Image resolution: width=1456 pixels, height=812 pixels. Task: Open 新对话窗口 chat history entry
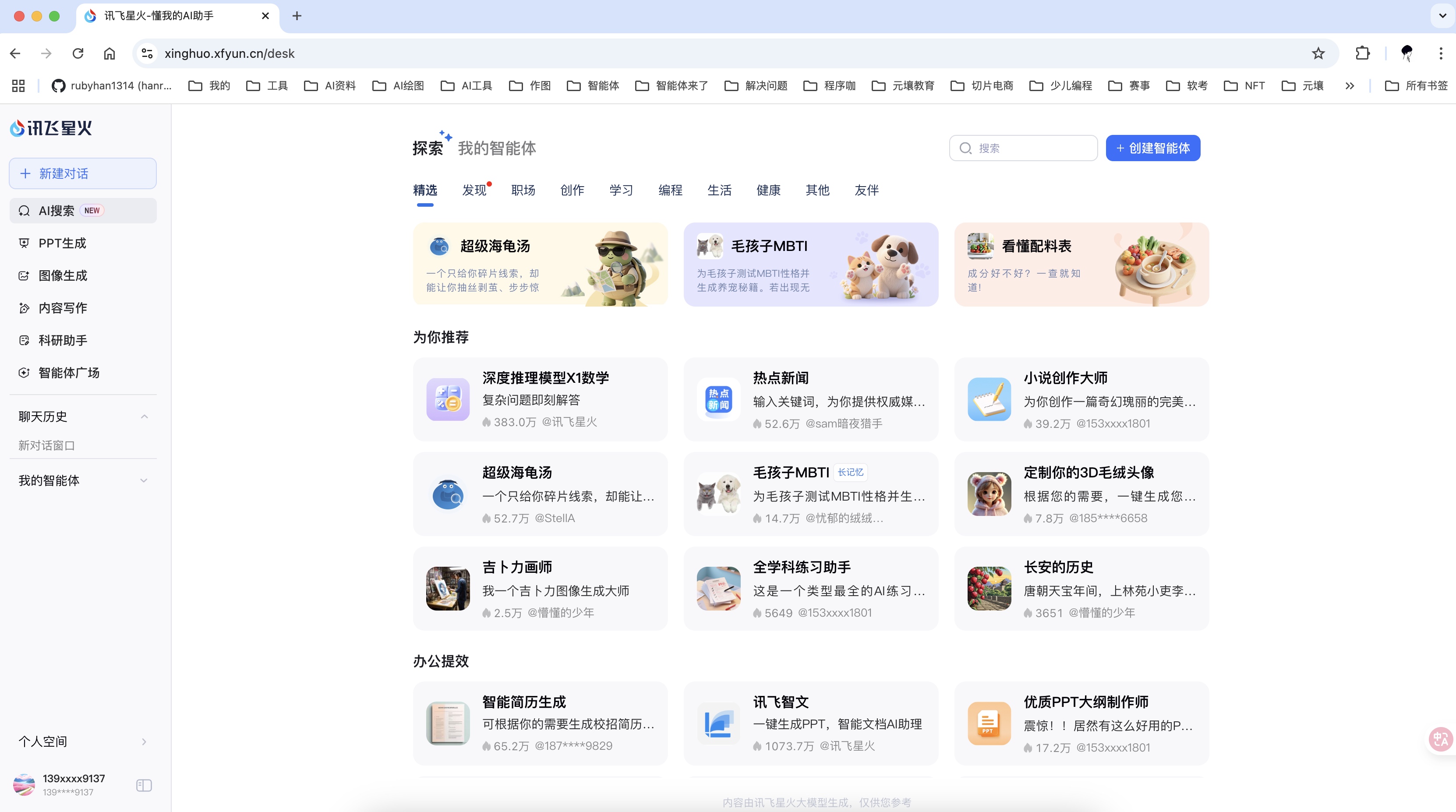tap(47, 445)
